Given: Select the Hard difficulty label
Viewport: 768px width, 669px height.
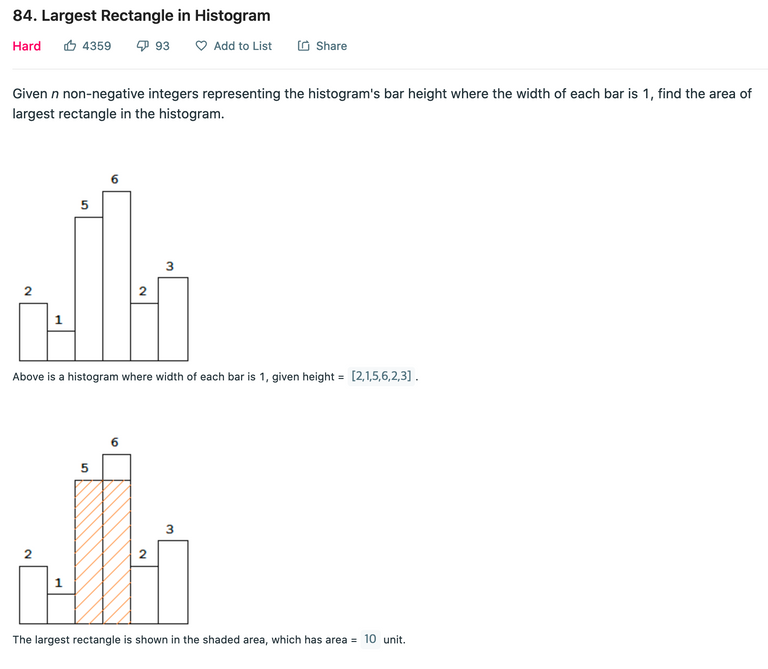Looking at the screenshot, I should (x=26, y=46).
